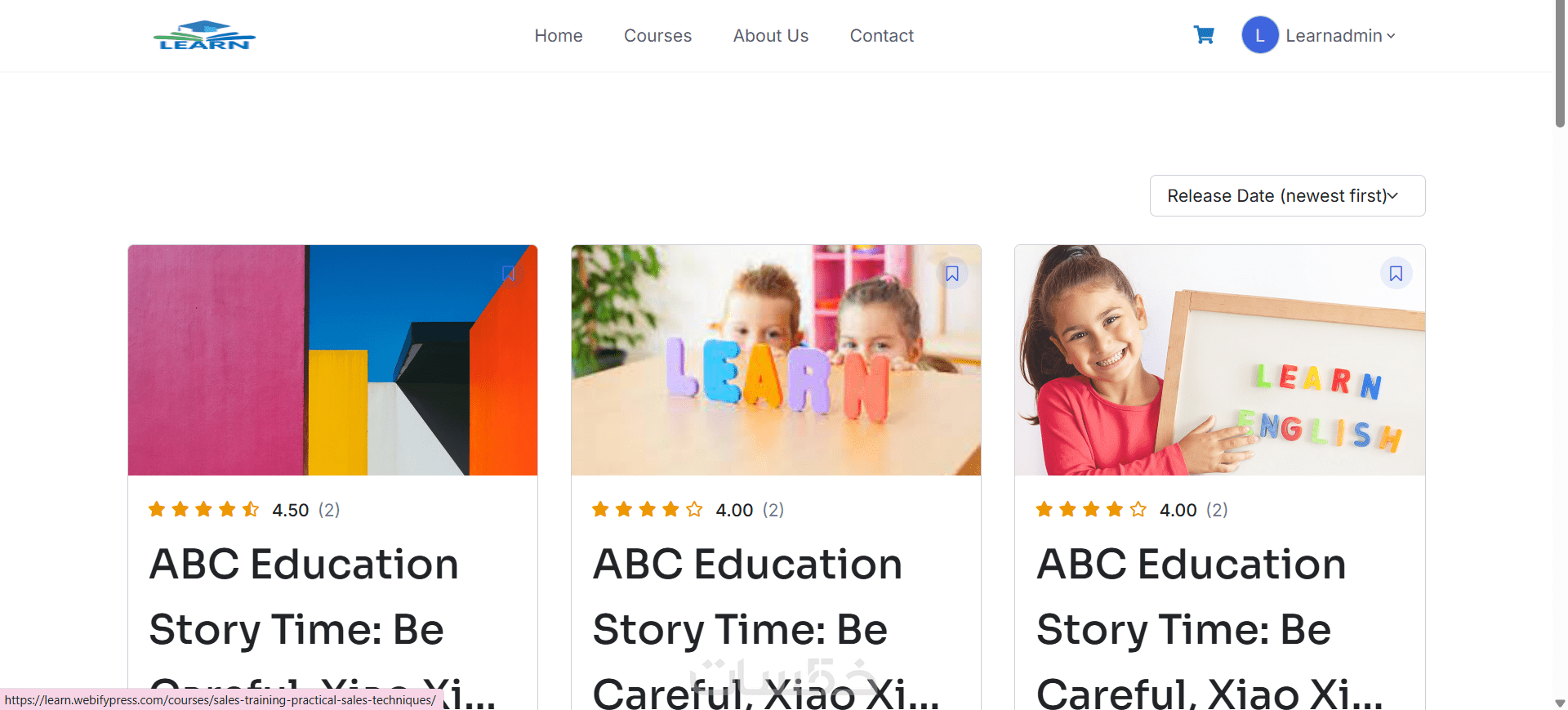Click the blue L avatar circle

pyautogui.click(x=1260, y=35)
